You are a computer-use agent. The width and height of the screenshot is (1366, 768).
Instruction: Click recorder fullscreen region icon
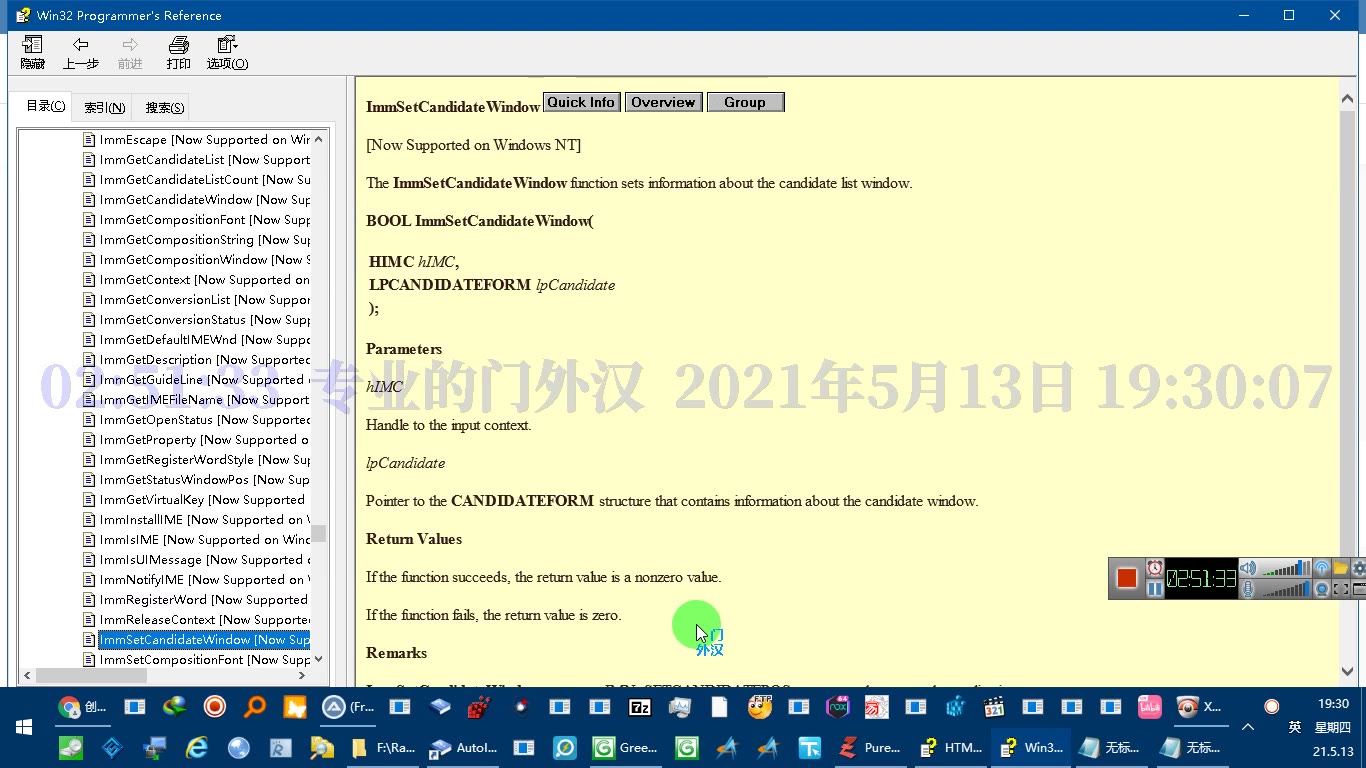tap(1340, 589)
